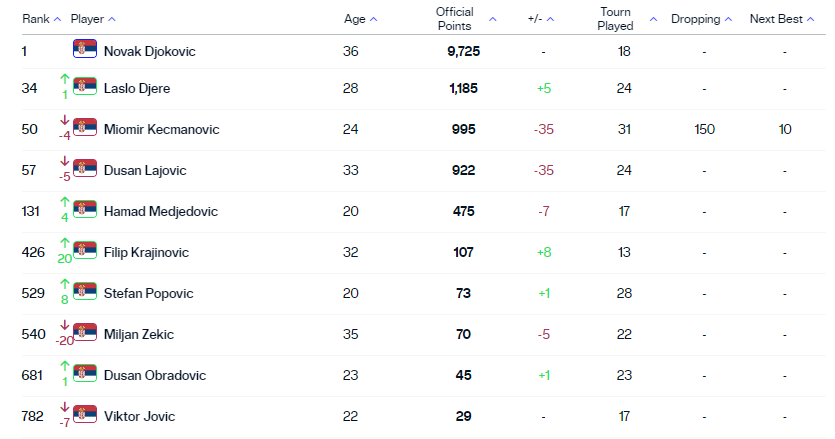Click Kecmanovic's 150 dropping points value
This screenshot has height=439, width=835.
point(704,129)
